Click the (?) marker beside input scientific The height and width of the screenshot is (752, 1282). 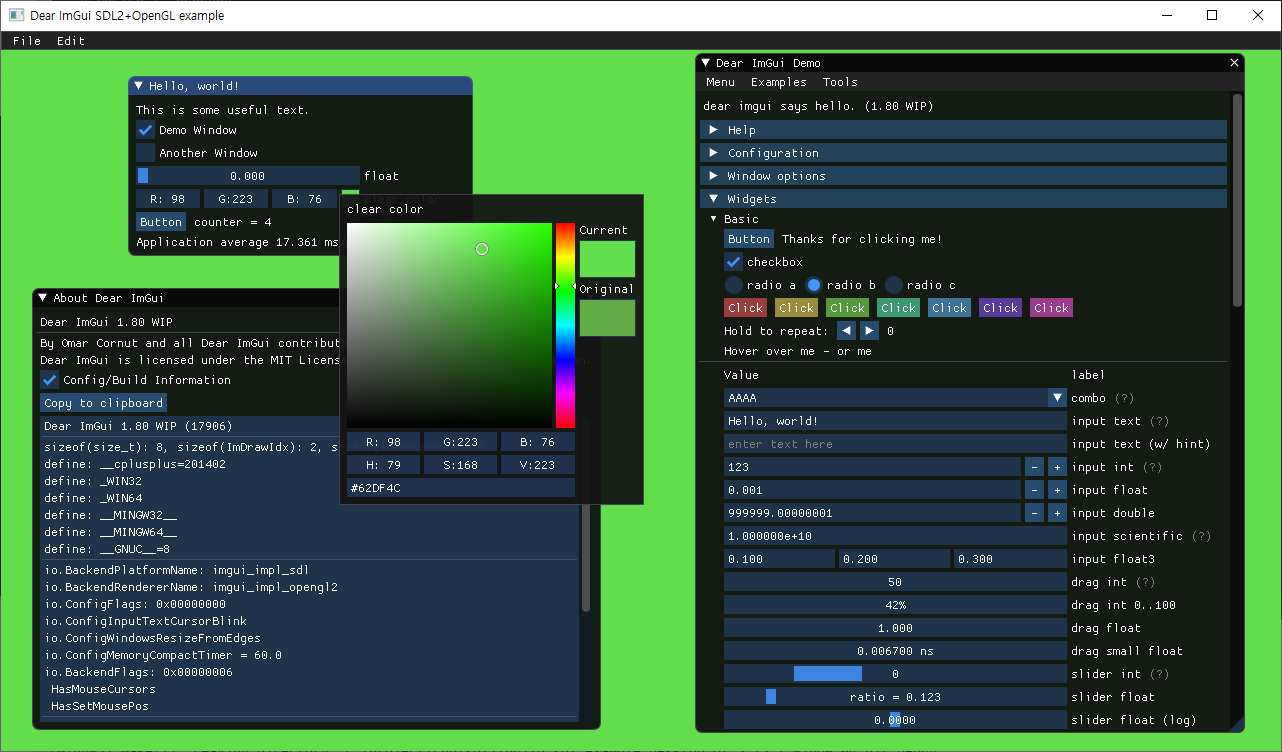(x=1201, y=536)
